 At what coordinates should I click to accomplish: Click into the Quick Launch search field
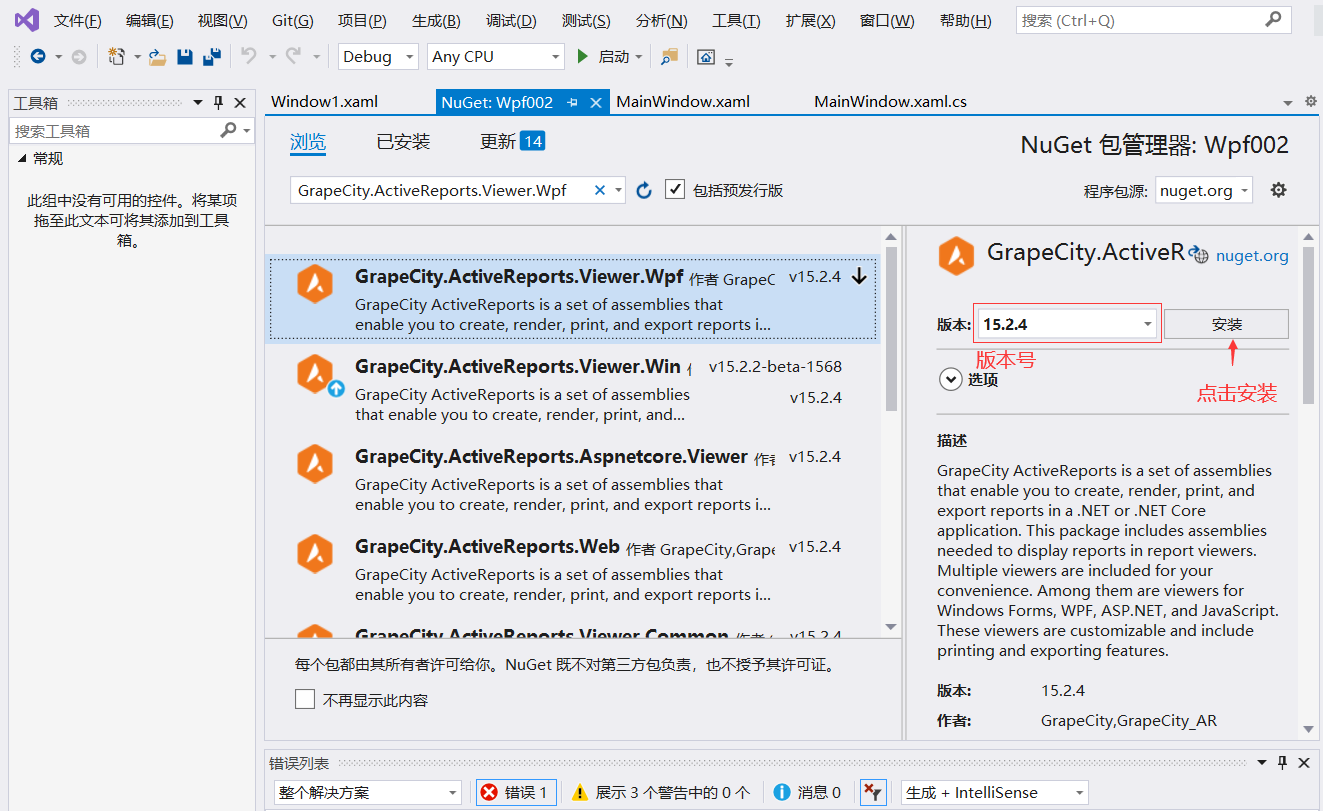[x=1140, y=20]
